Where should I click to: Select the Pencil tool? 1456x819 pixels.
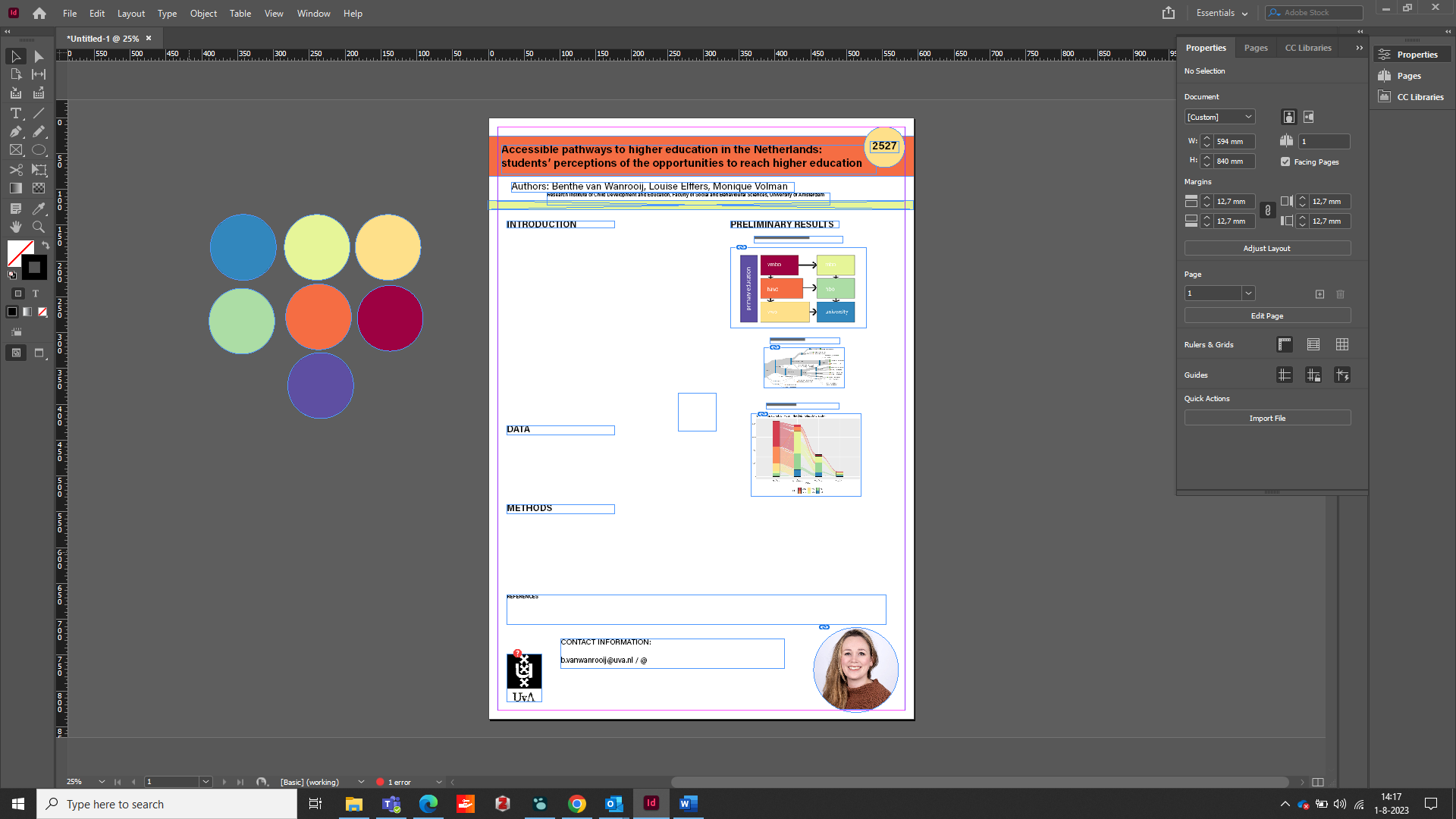point(39,131)
